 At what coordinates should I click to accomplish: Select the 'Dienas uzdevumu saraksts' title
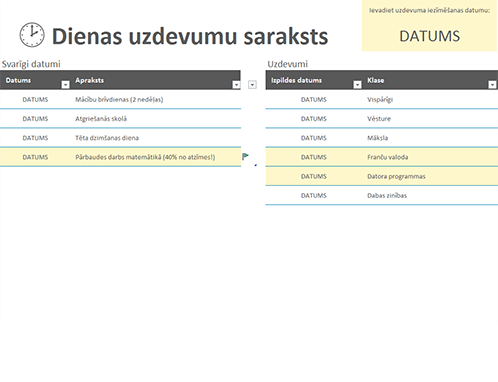[190, 36]
